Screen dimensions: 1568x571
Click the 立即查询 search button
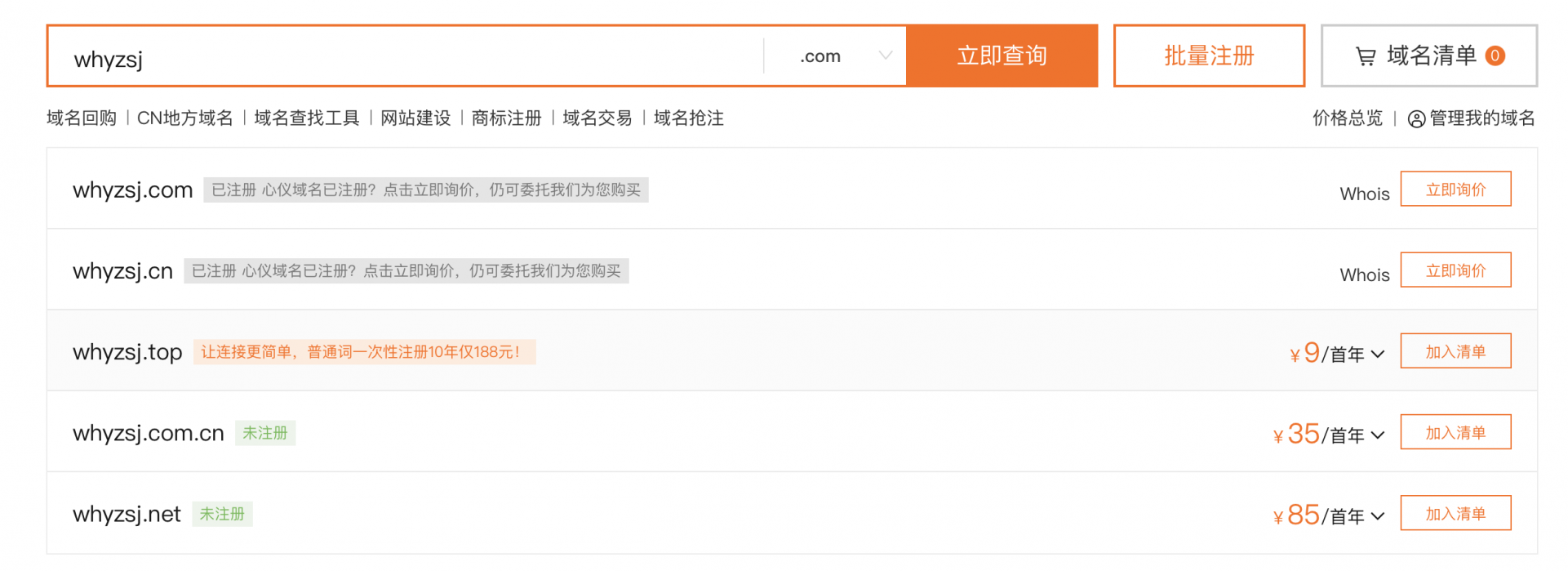(1002, 56)
